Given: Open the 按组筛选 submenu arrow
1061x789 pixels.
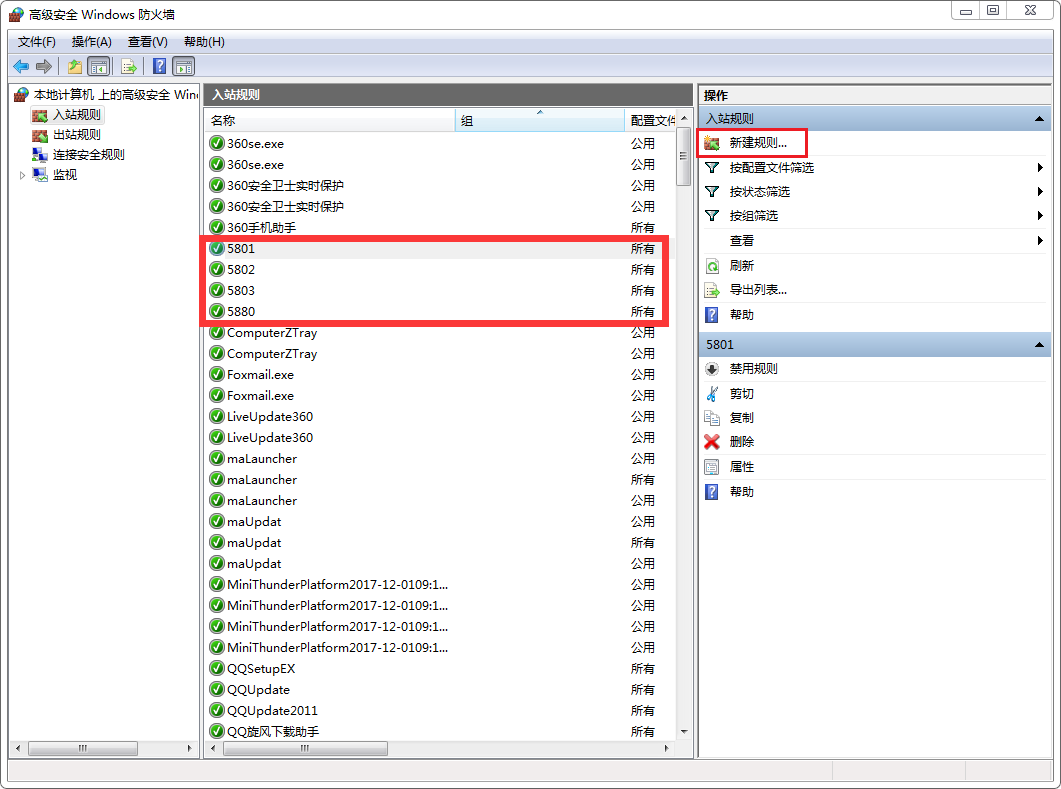Looking at the screenshot, I should pos(1040,216).
